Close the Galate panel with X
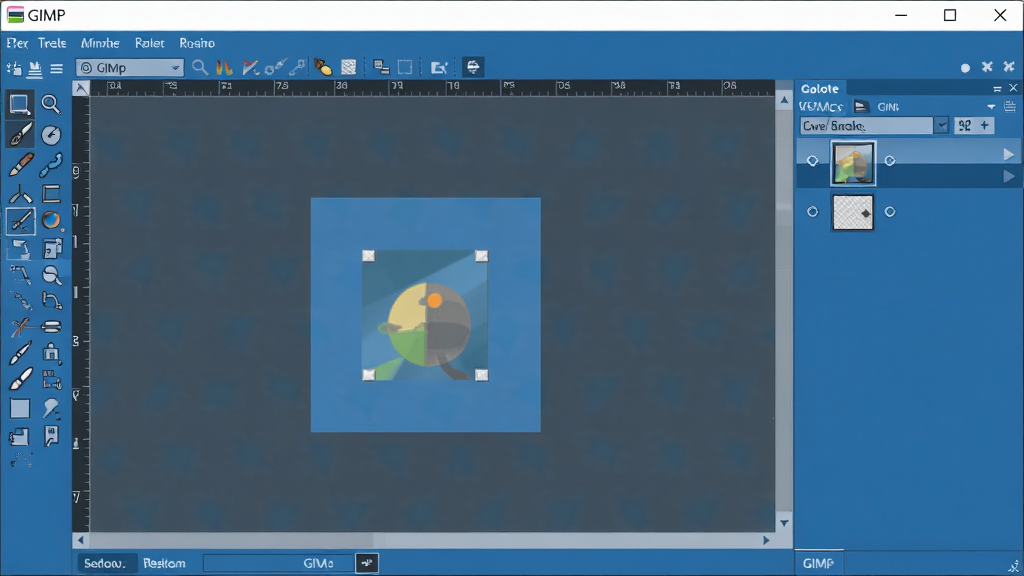Image resolution: width=1024 pixels, height=576 pixels. click(1013, 88)
